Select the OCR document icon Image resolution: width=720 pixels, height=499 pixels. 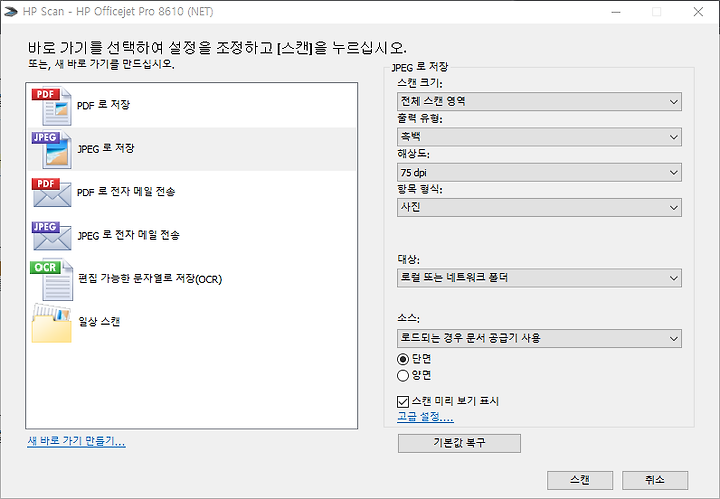(51, 280)
